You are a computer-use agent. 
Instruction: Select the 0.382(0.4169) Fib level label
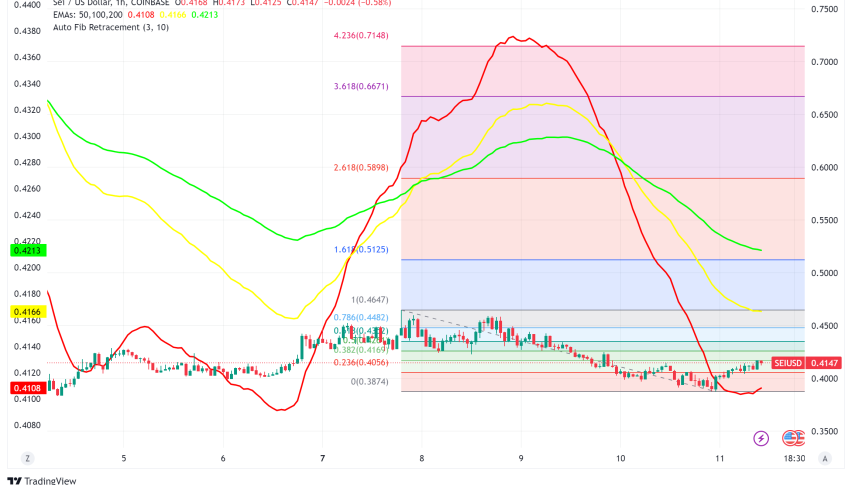pos(361,350)
